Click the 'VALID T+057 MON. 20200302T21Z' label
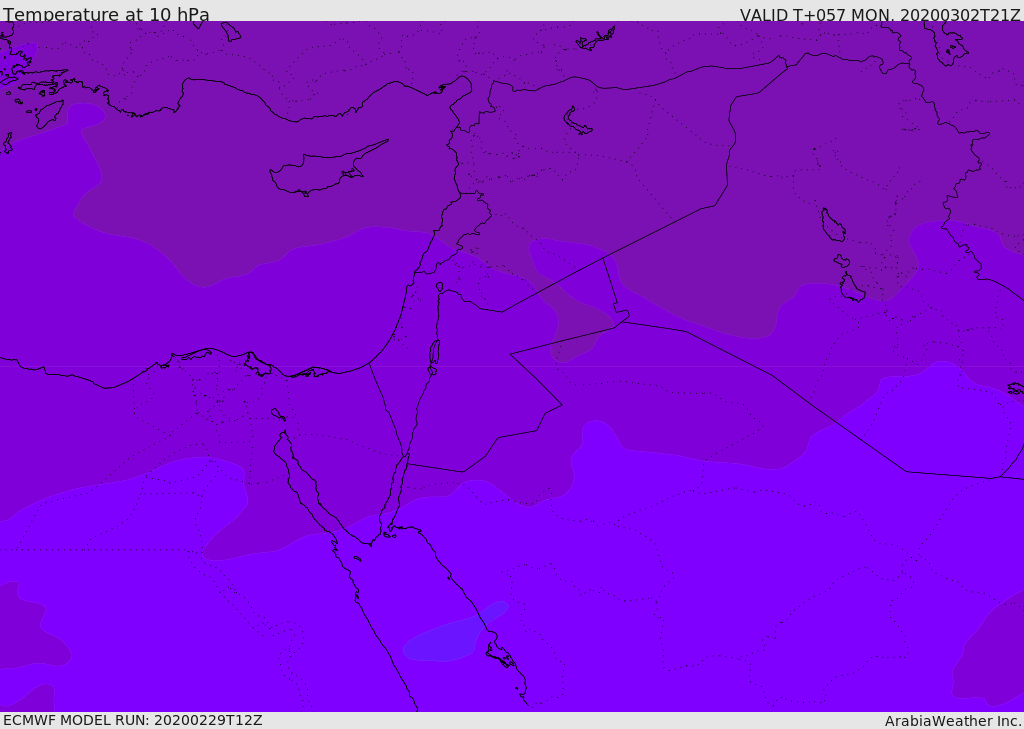Image resolution: width=1024 pixels, height=729 pixels. pos(880,15)
